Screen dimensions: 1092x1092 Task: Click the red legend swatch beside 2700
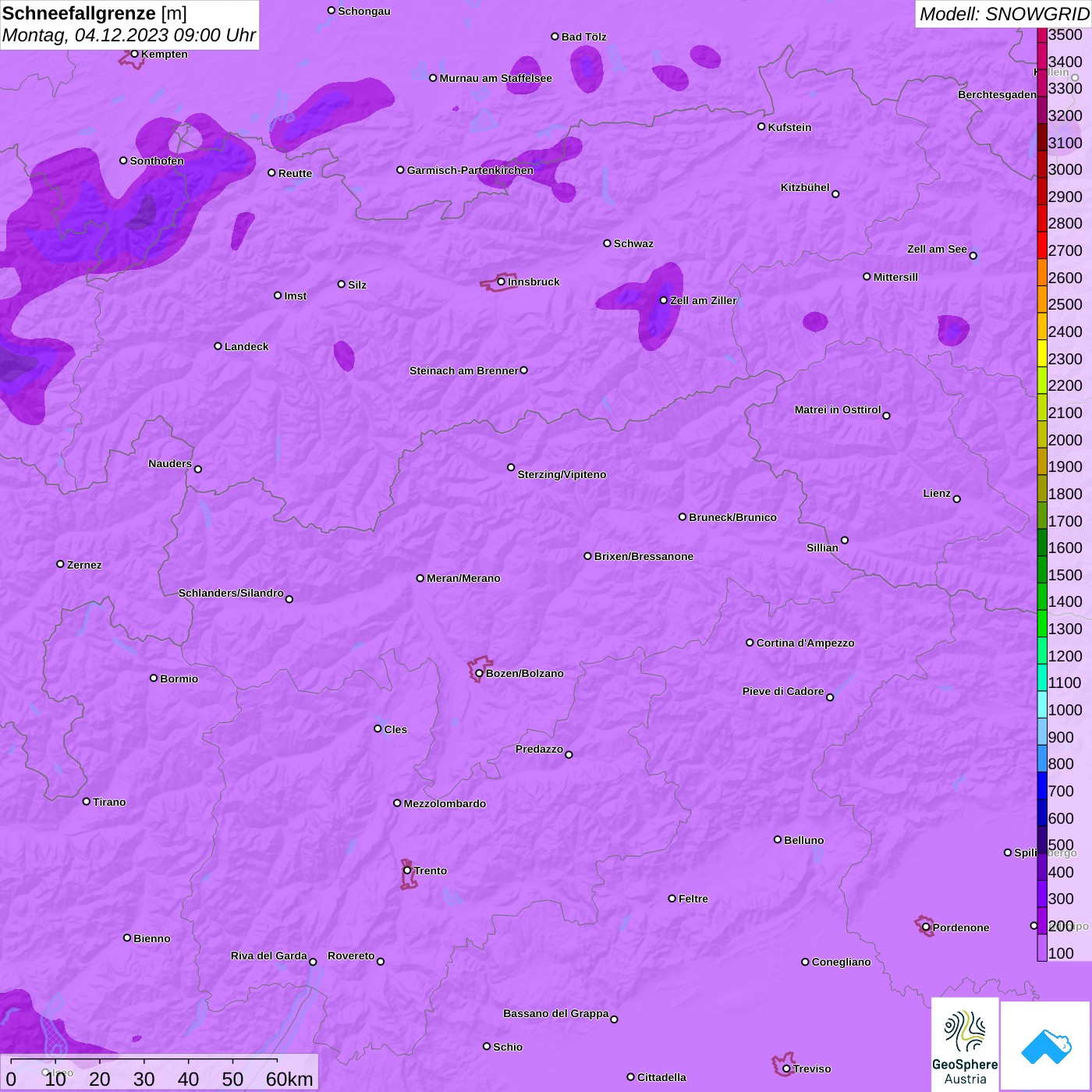[x=1042, y=245]
